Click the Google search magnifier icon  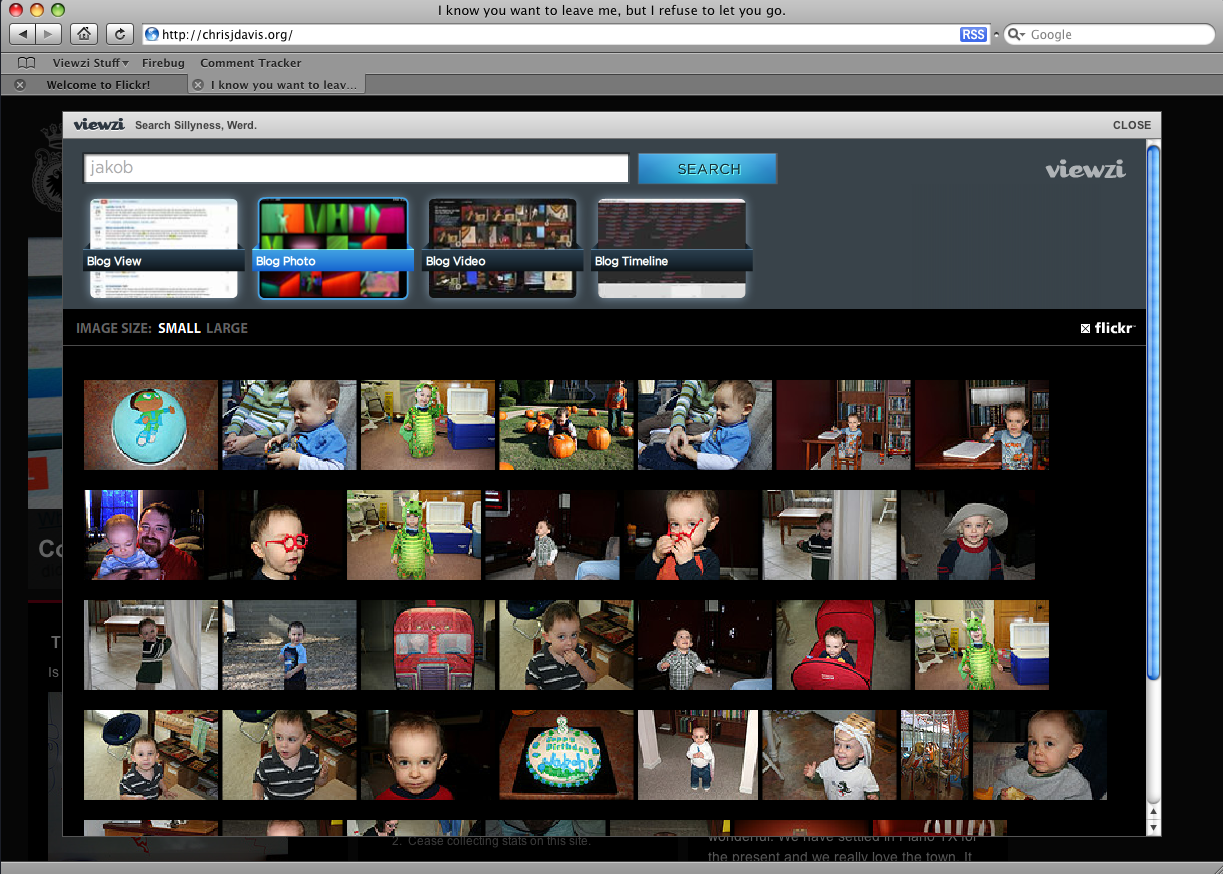1017,34
